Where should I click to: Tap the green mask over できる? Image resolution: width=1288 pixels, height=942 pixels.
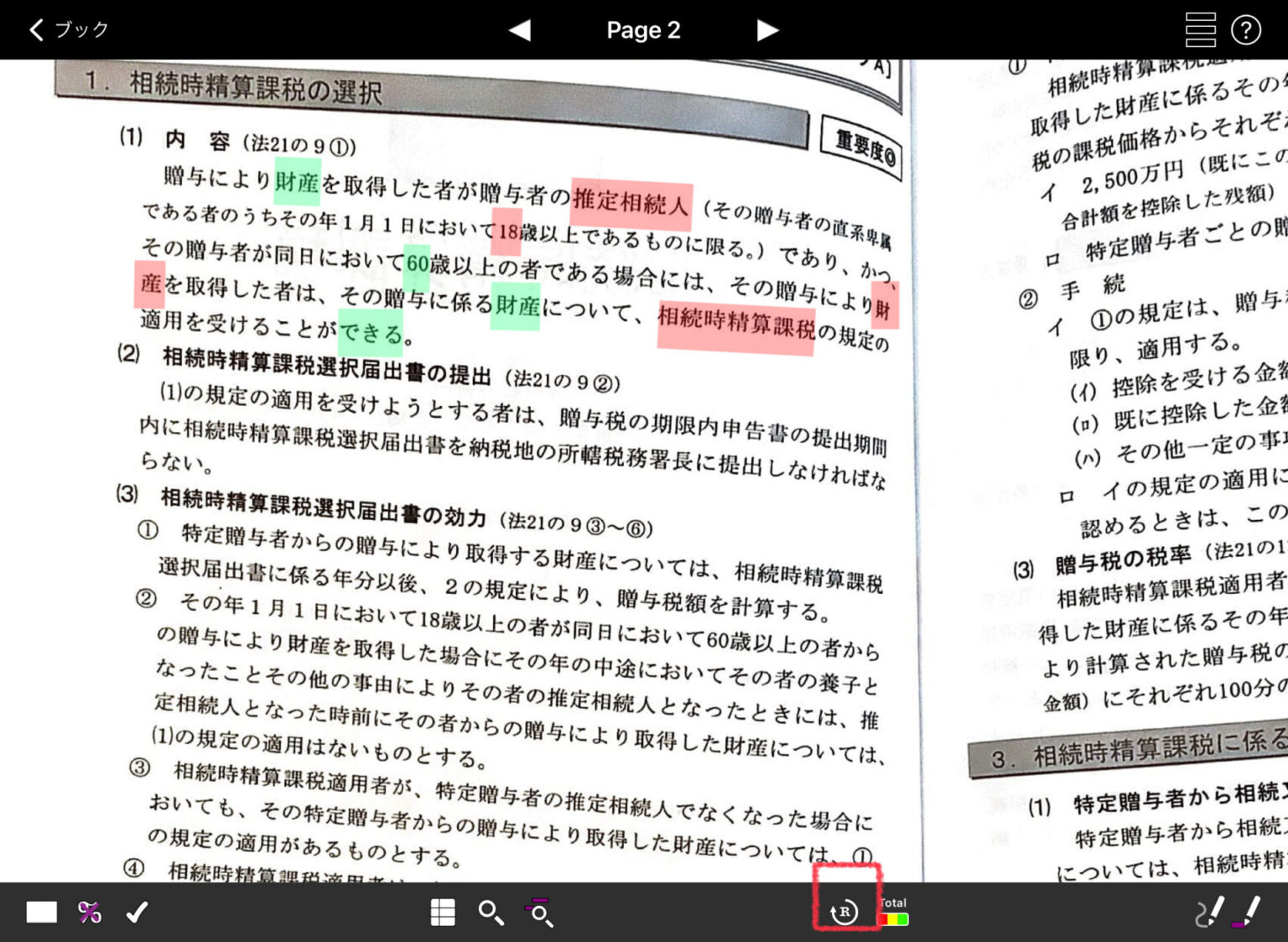[x=371, y=333]
